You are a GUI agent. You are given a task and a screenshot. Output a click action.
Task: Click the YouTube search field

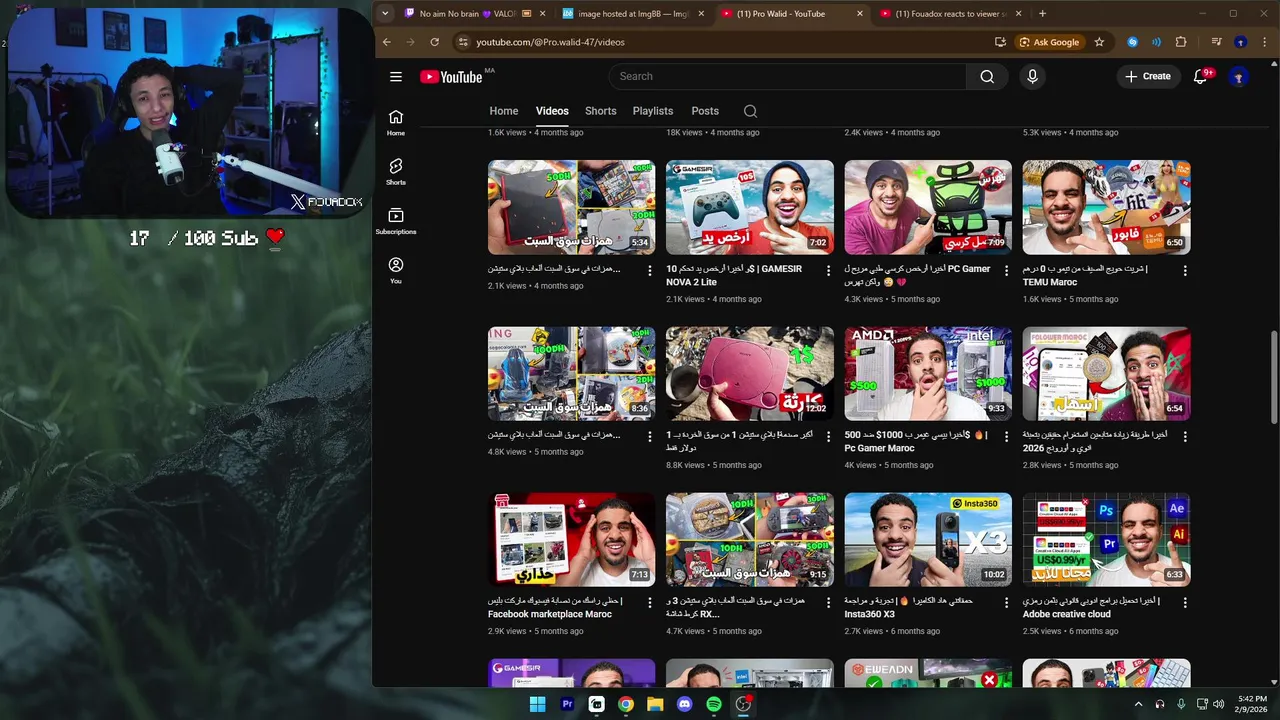(787, 77)
